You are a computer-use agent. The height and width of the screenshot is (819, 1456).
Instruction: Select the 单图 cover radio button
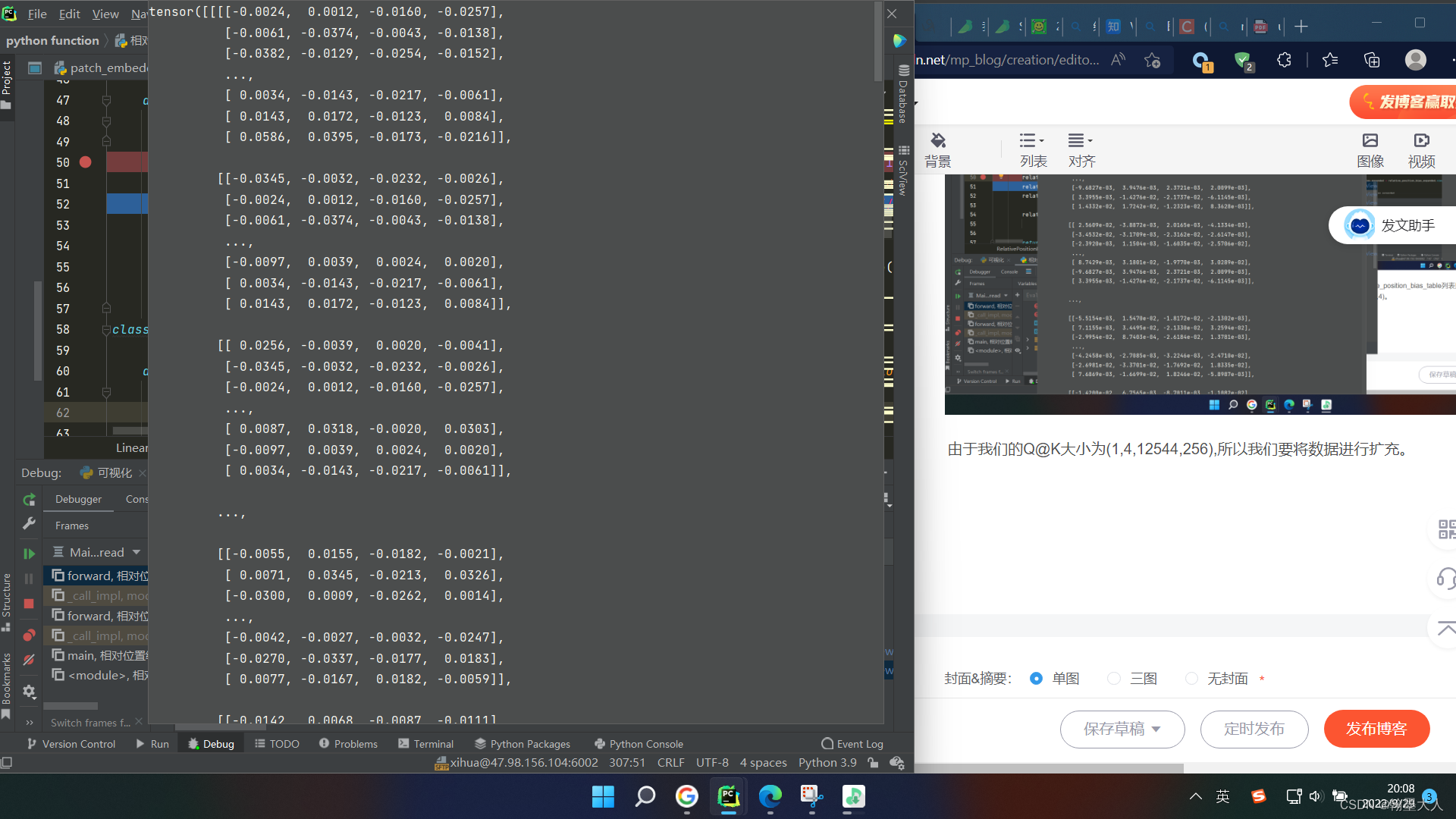(1036, 679)
